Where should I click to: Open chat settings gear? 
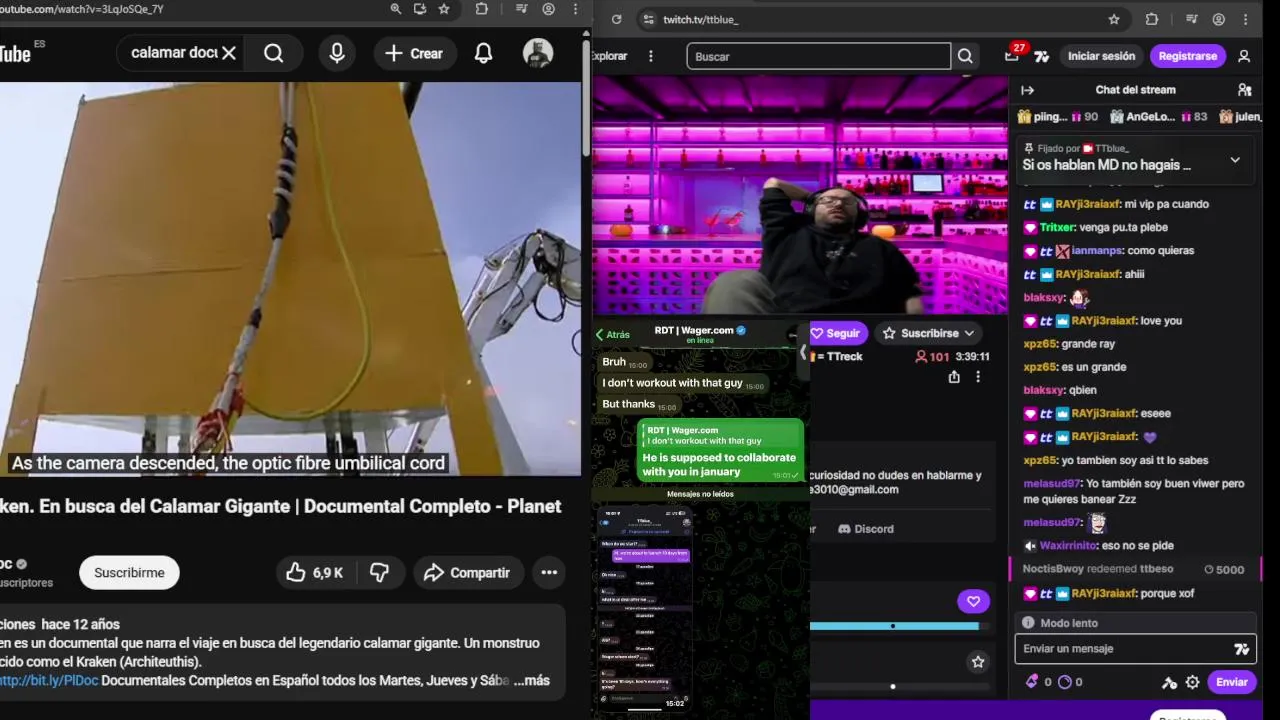click(x=1192, y=682)
